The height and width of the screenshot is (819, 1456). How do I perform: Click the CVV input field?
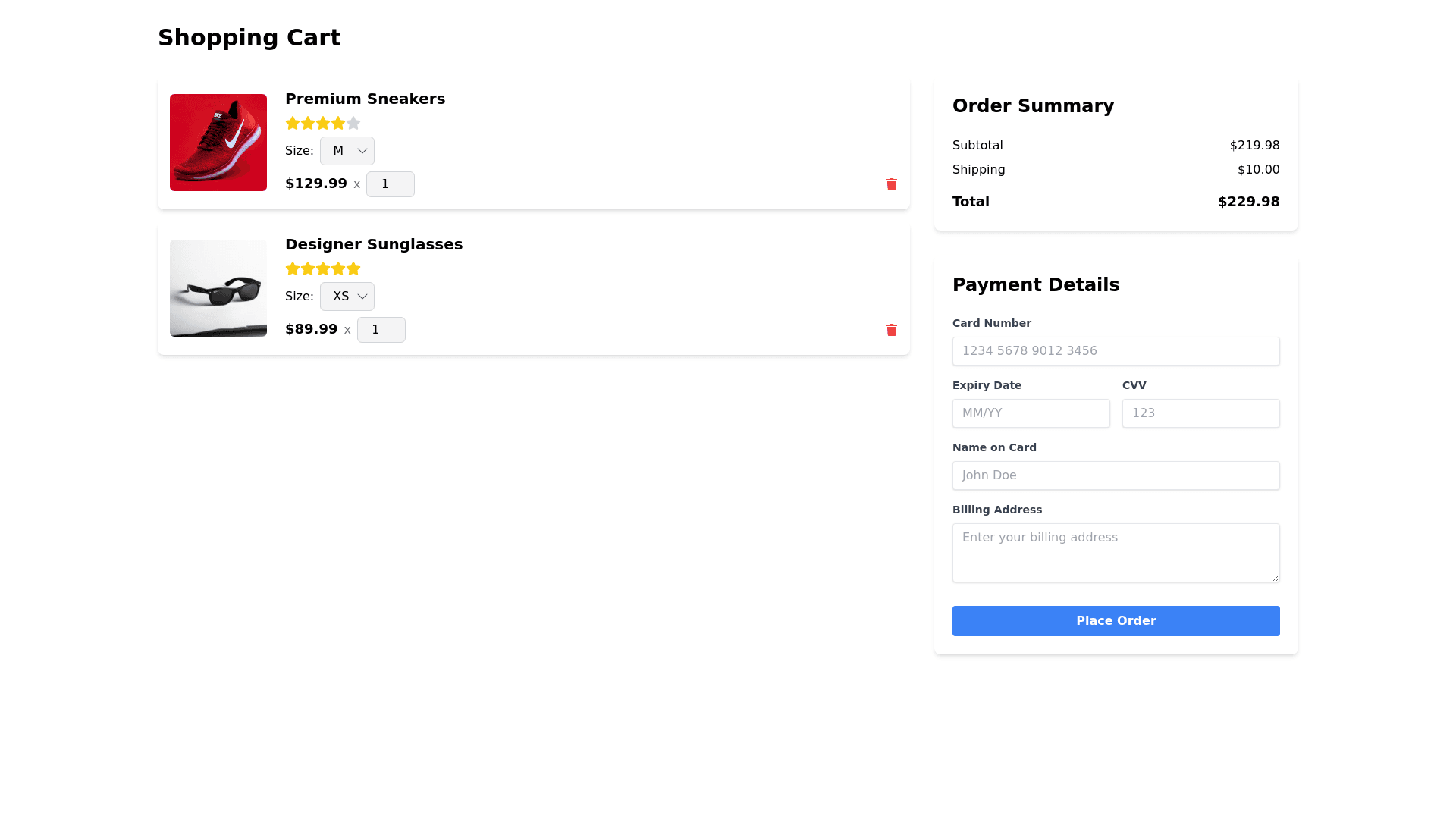point(1200,413)
